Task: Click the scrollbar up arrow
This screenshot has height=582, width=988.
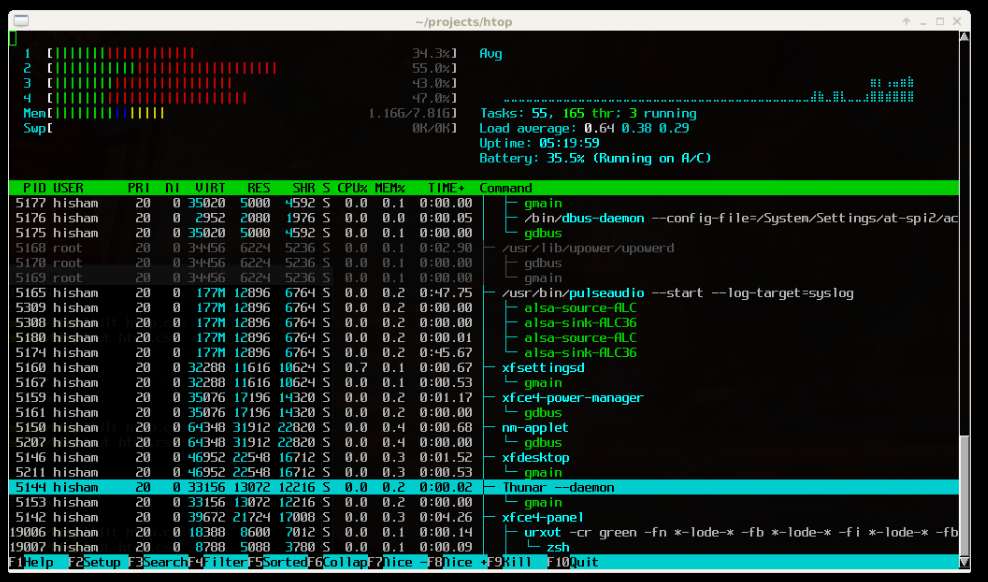Action: (x=964, y=37)
